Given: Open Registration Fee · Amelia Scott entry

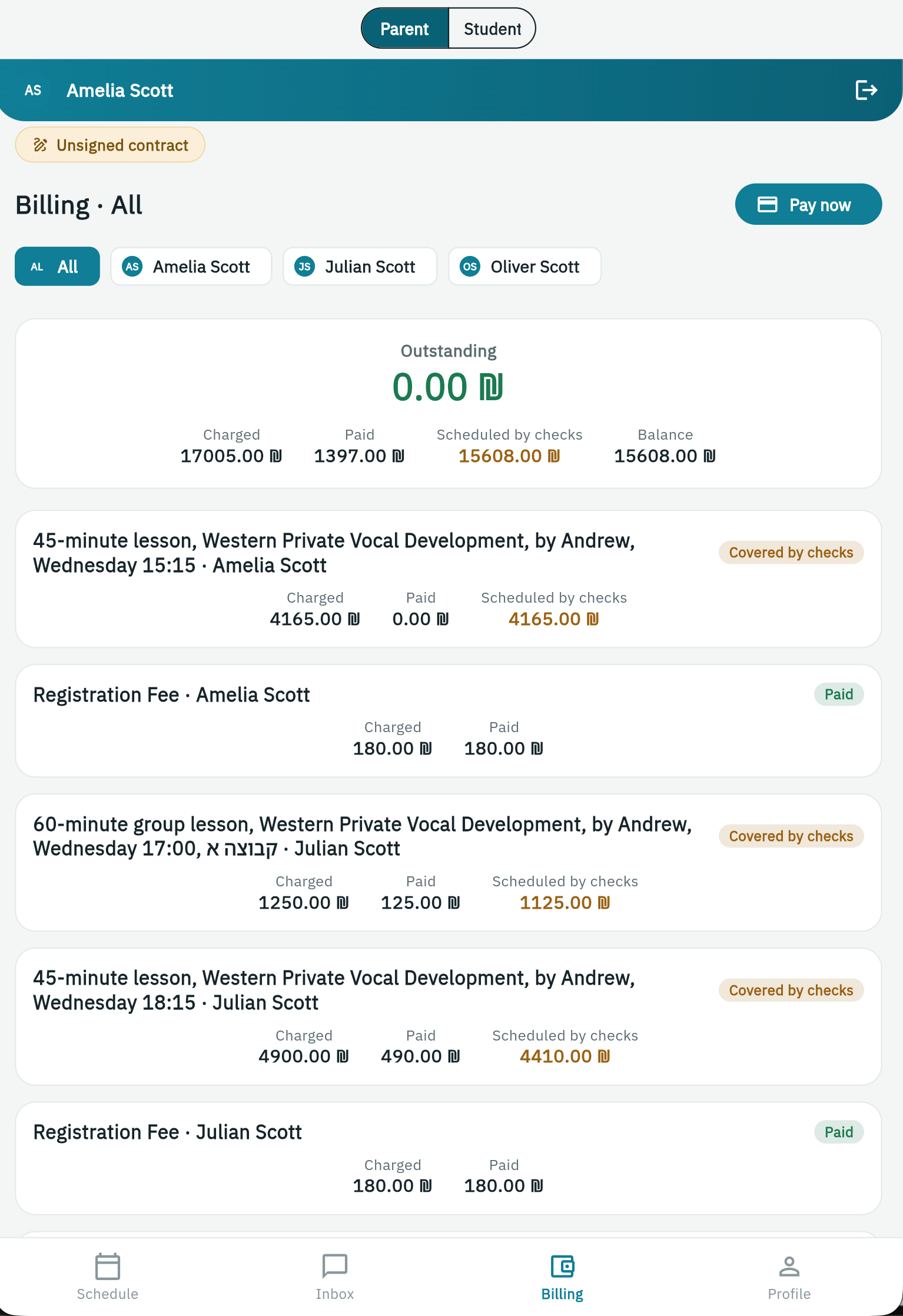Looking at the screenshot, I should pos(449,721).
